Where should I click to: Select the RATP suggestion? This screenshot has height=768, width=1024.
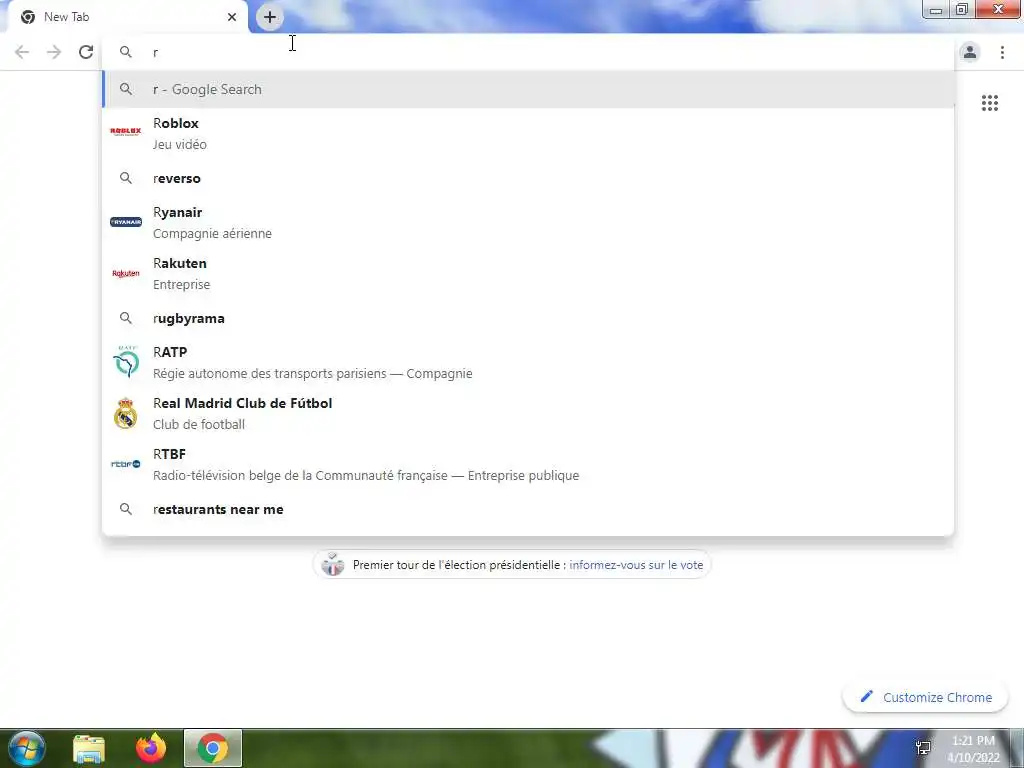528,362
